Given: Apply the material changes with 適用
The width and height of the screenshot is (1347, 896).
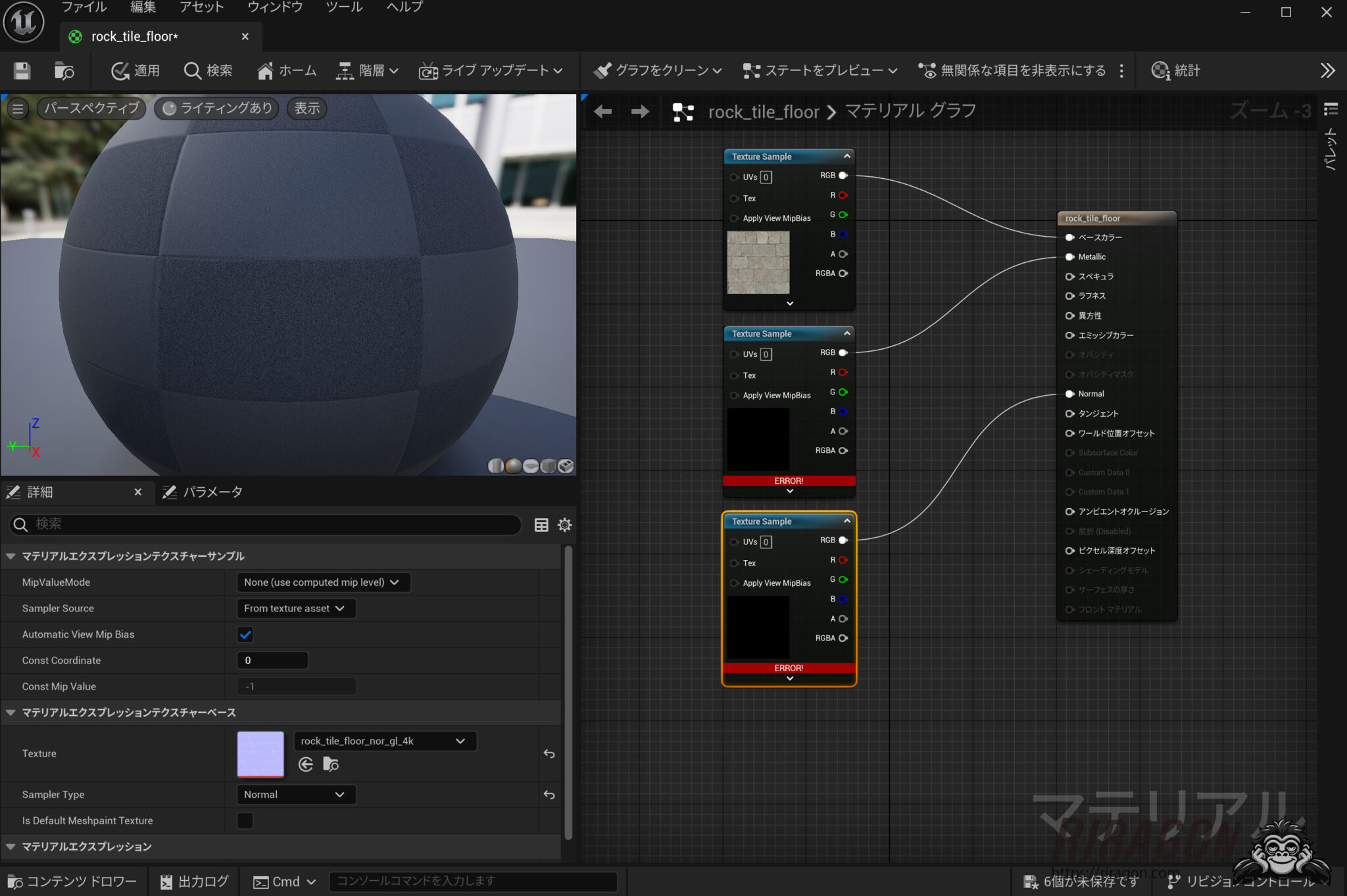Looking at the screenshot, I should 135,70.
